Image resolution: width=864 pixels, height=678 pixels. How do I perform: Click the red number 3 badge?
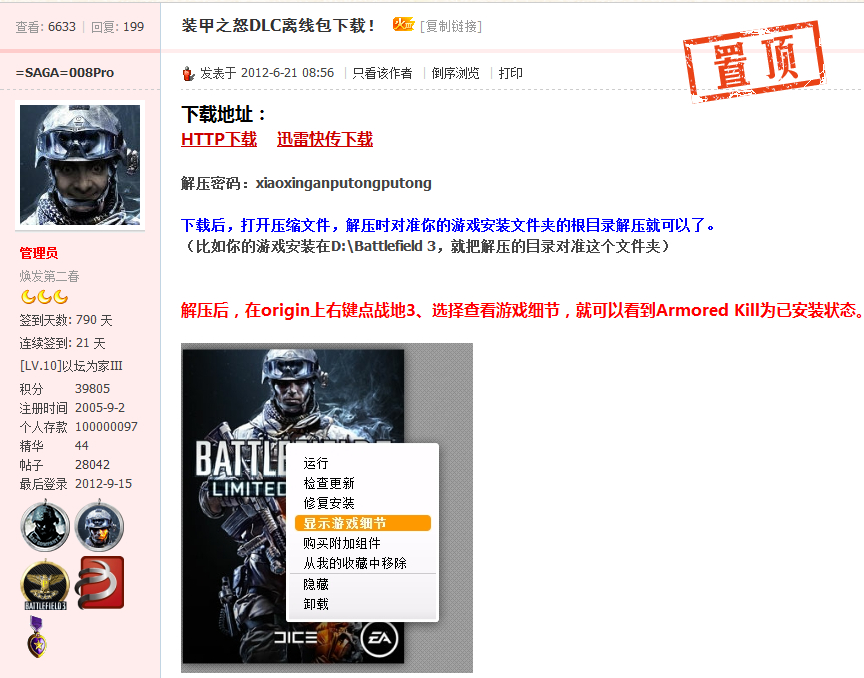pos(100,583)
